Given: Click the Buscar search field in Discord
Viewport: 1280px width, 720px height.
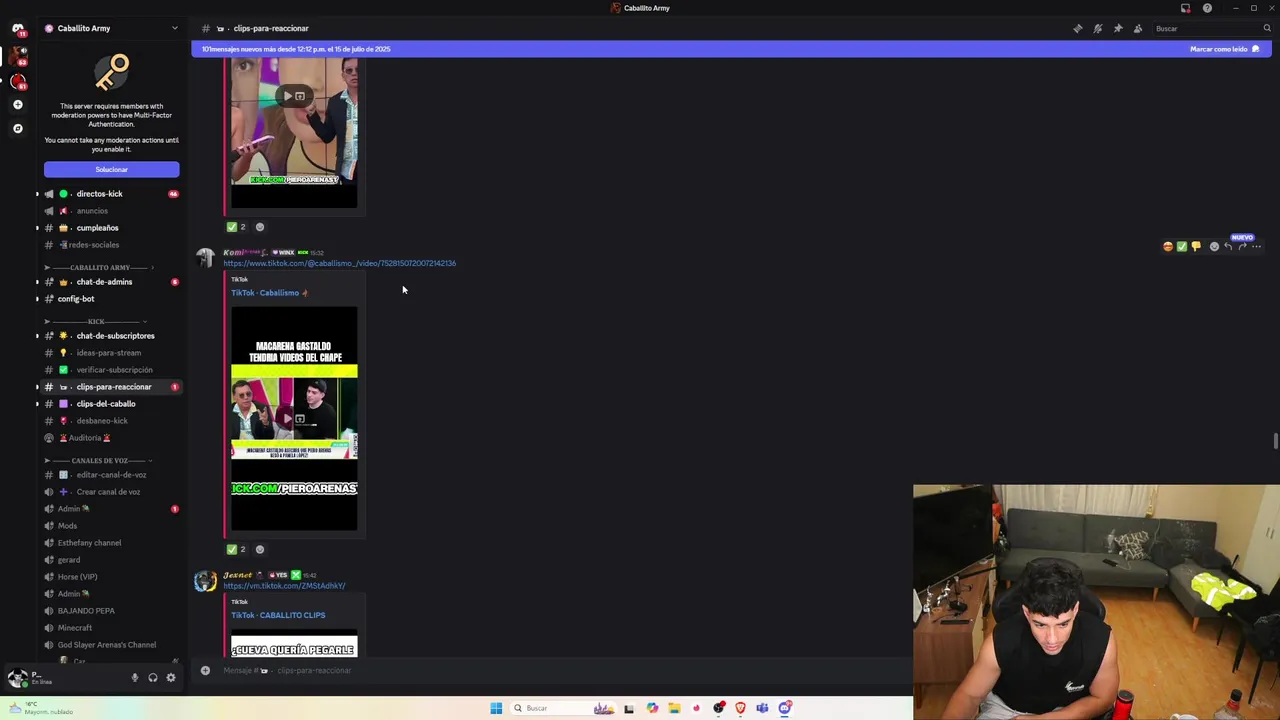Looking at the screenshot, I should [1210, 28].
